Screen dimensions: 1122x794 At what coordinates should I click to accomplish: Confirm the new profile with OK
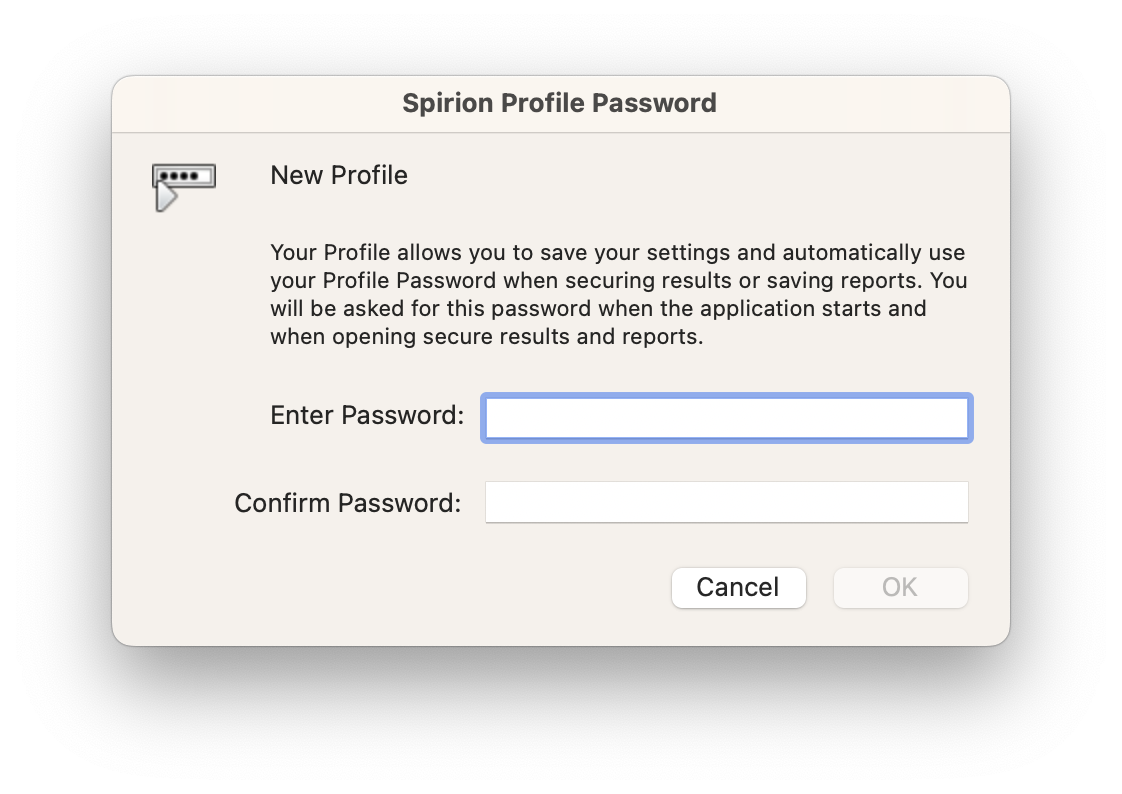point(900,587)
